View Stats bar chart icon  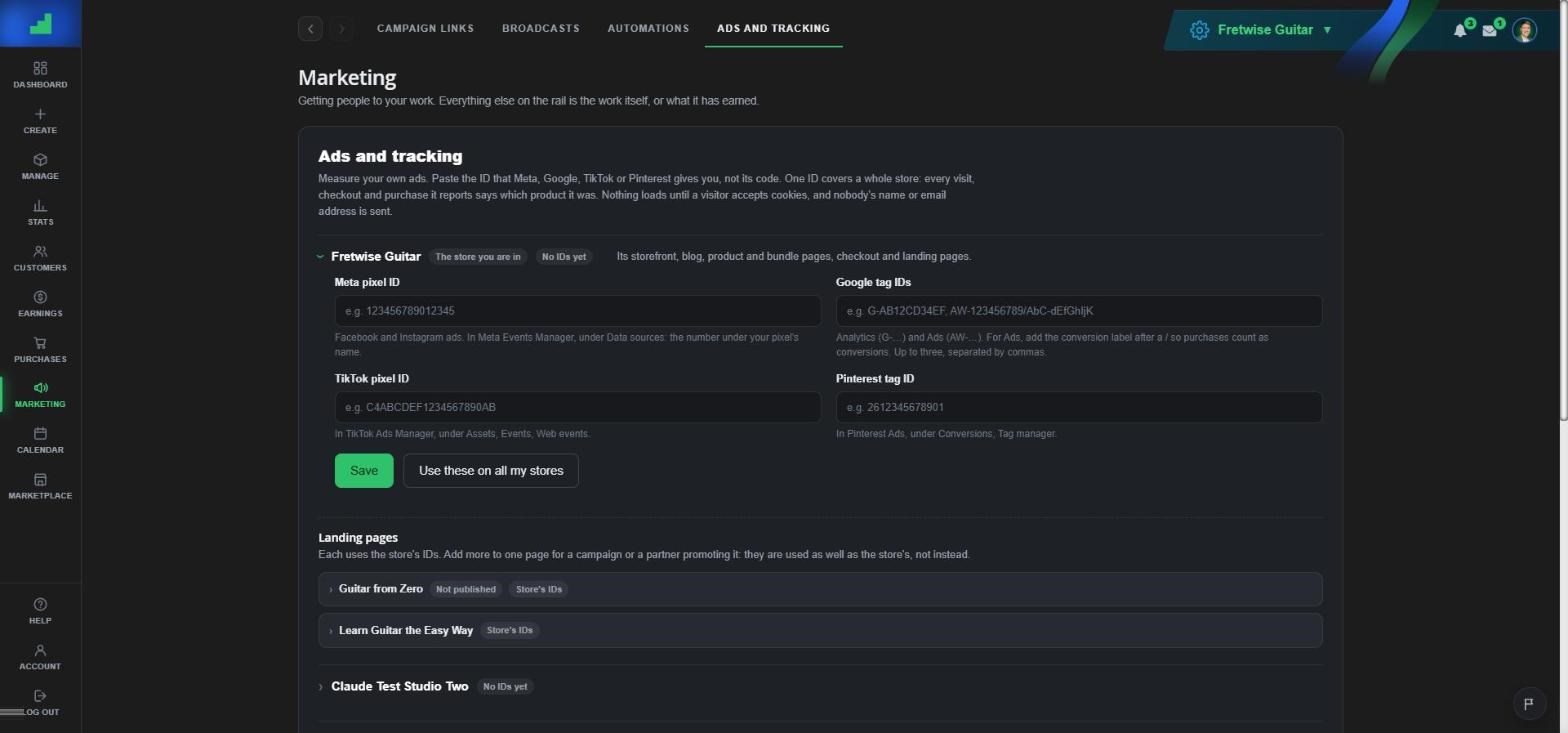tap(40, 206)
